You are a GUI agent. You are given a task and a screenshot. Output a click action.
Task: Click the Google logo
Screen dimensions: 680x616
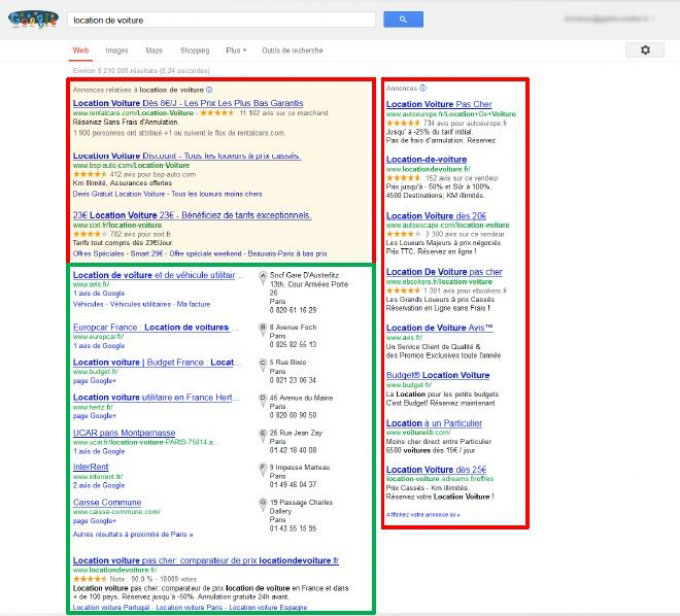tap(33, 19)
